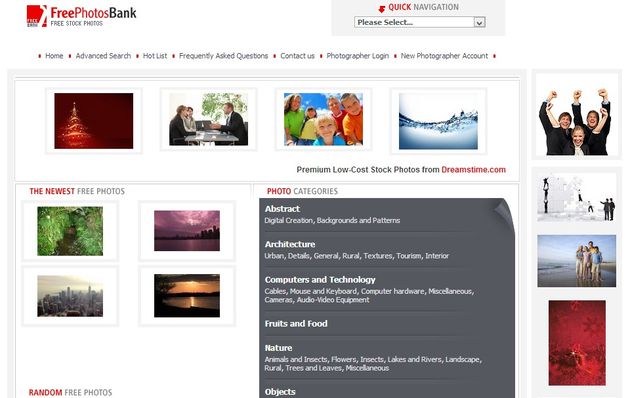Go to the Home menu link

coord(54,56)
